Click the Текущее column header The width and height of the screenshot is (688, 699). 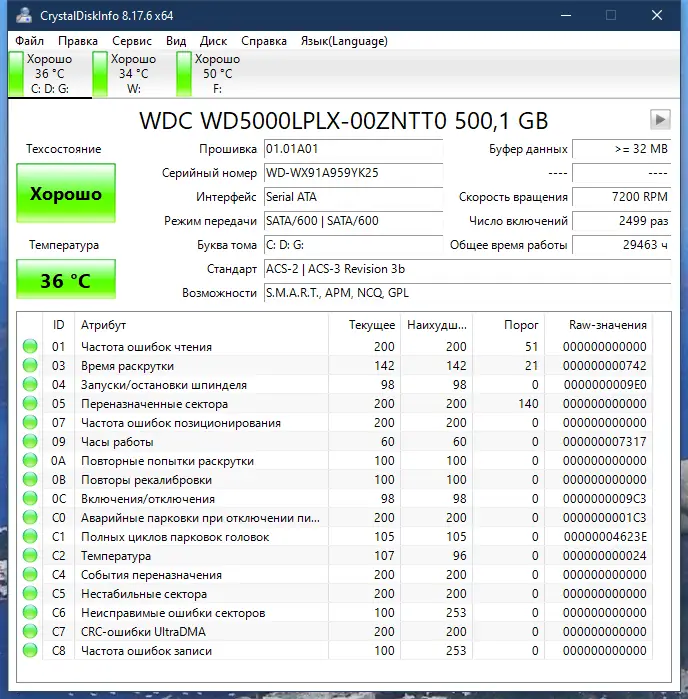click(x=364, y=325)
